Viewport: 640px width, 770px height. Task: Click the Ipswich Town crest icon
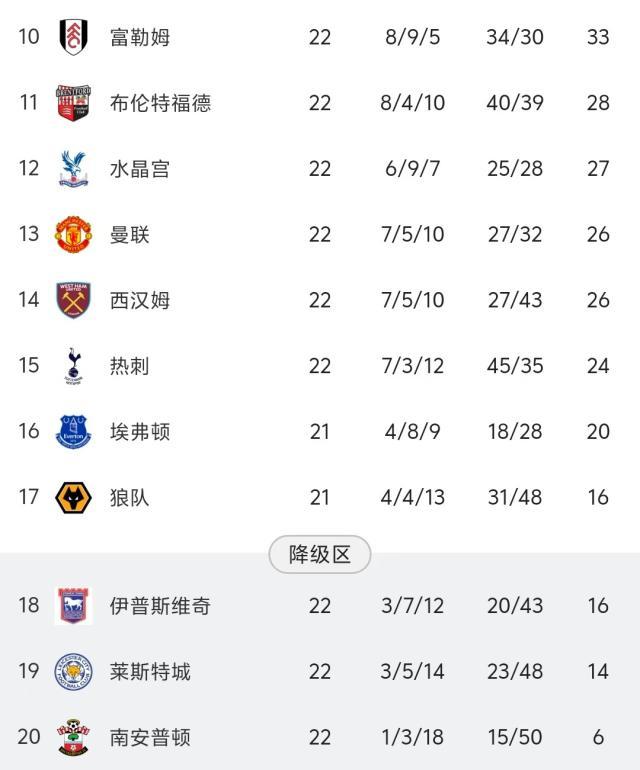(73, 606)
